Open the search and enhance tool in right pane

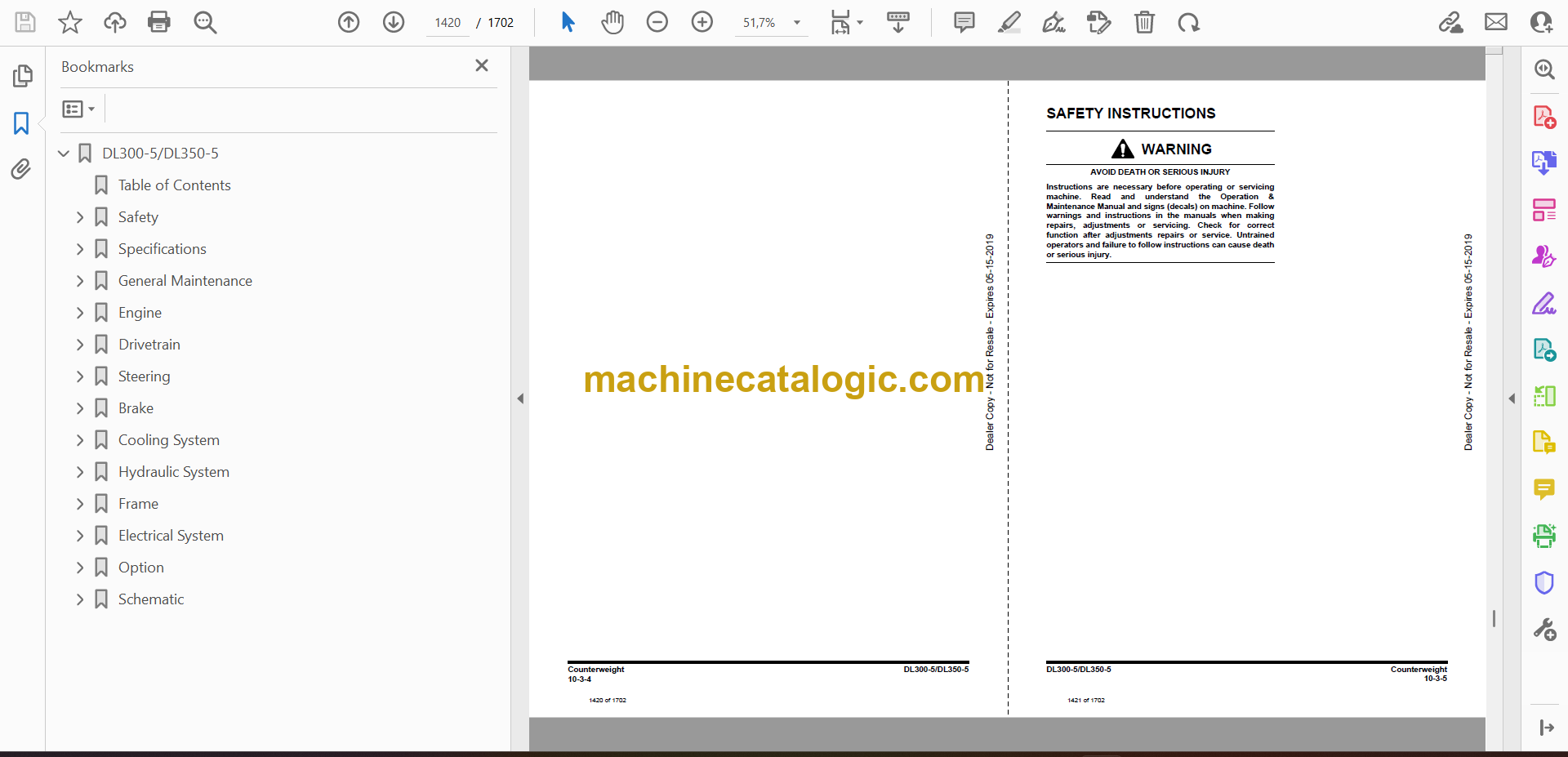(x=1543, y=69)
